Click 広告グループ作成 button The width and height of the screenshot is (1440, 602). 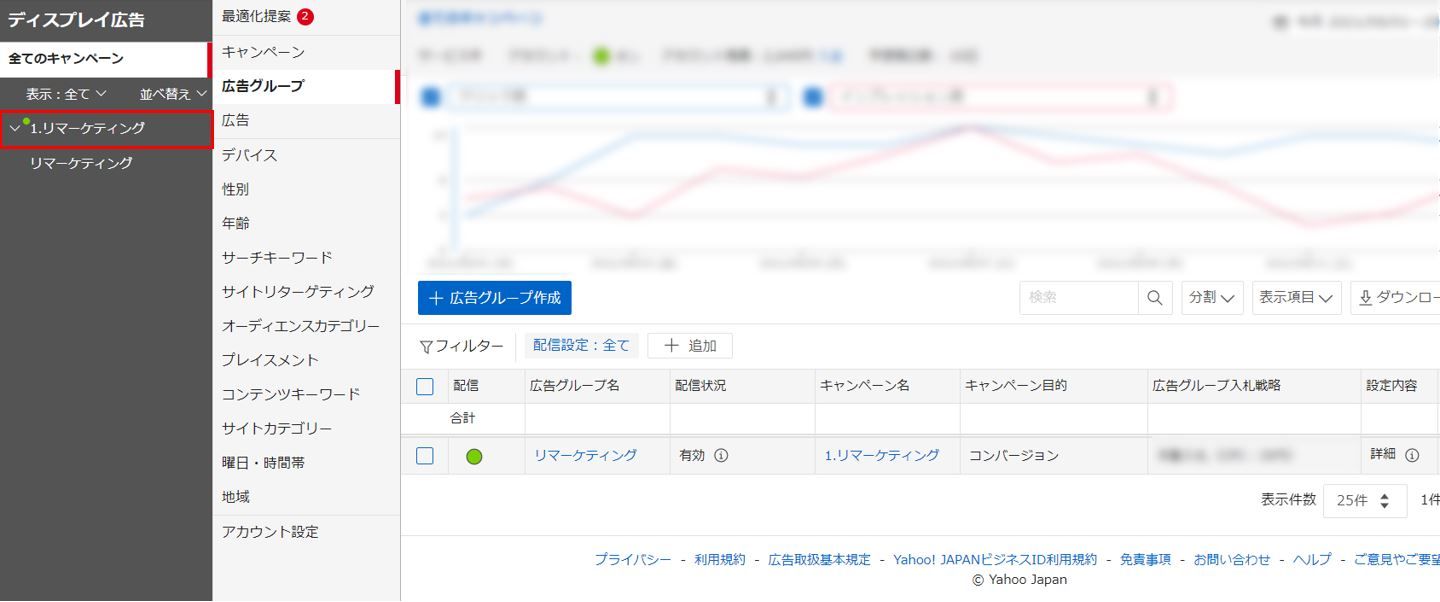[495, 298]
